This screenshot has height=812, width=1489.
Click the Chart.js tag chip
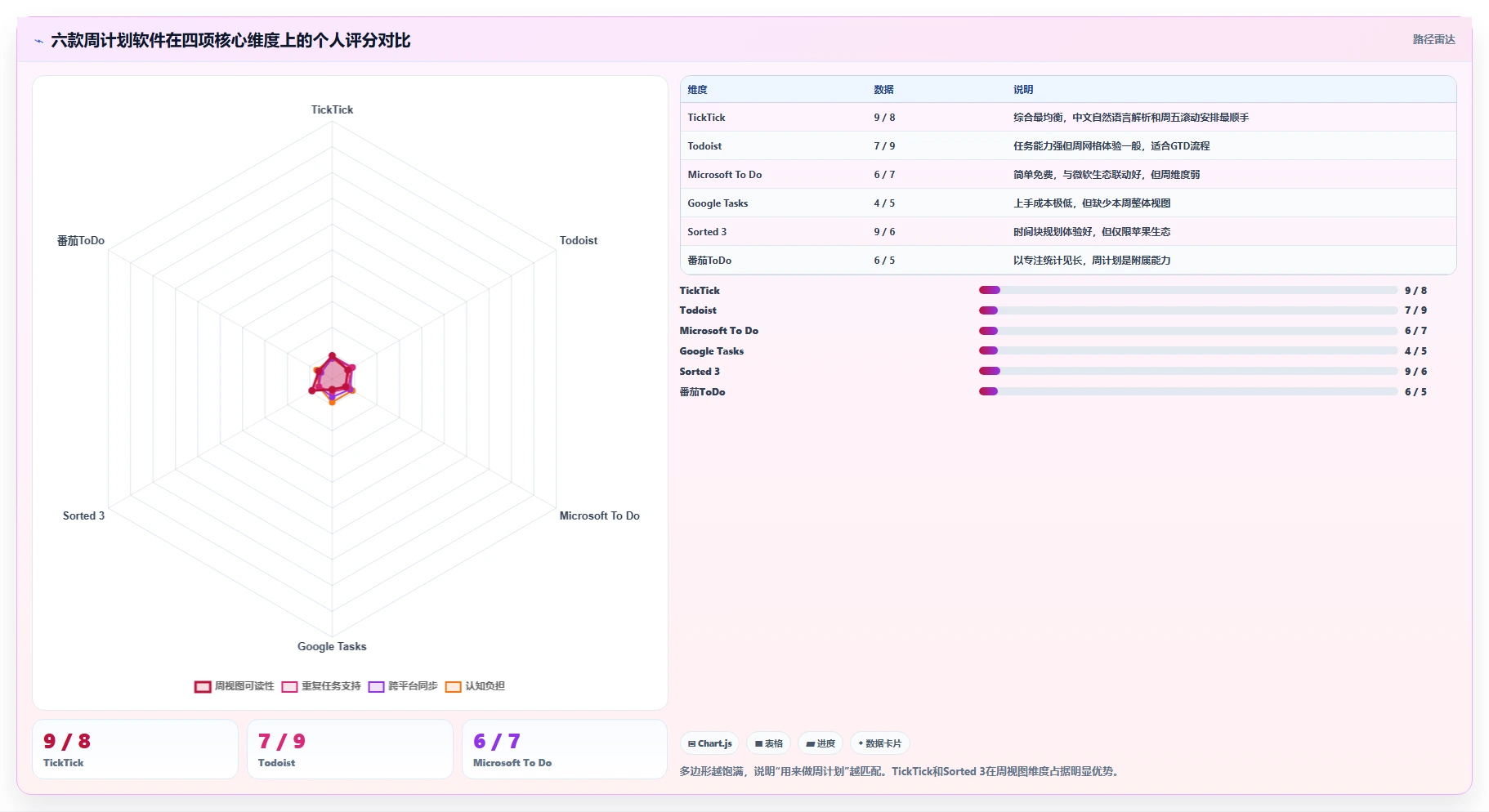pyautogui.click(x=709, y=743)
